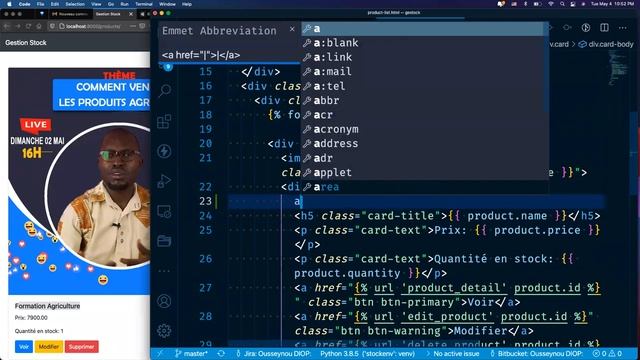Open the Manage gear in activity bar

click(x=164, y=331)
